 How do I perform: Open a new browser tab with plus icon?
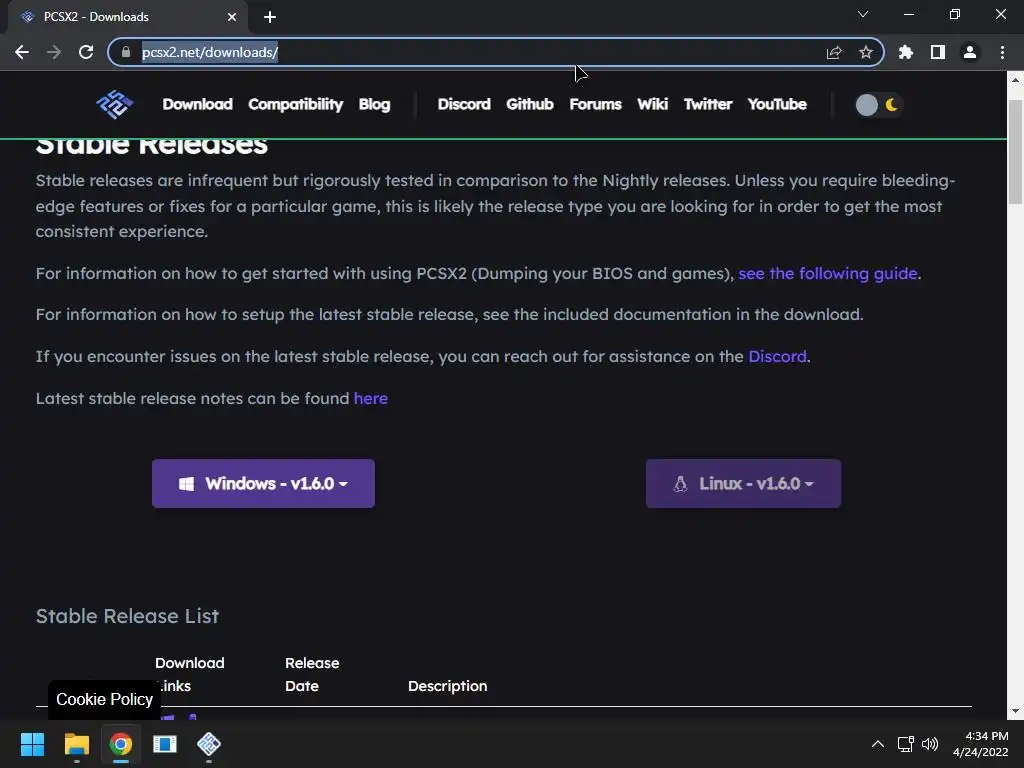pos(270,17)
